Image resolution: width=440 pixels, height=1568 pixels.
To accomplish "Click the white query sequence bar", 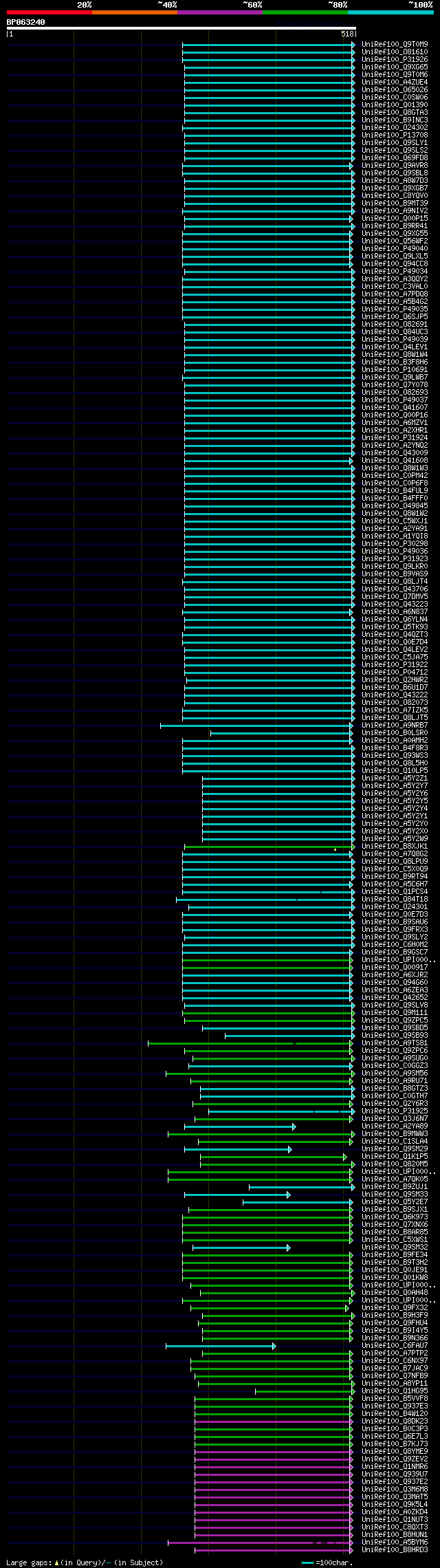I will (181, 28).
